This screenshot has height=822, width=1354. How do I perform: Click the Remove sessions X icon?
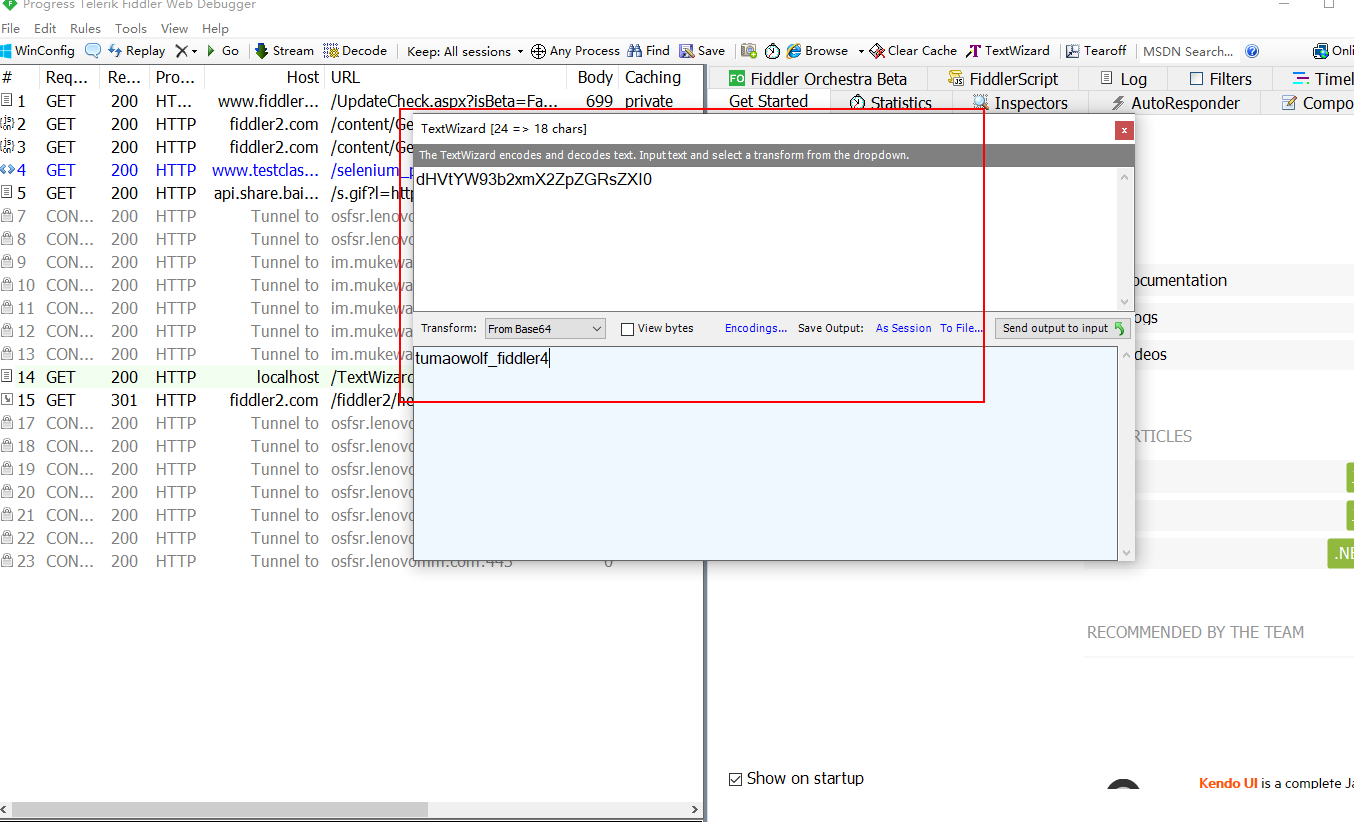(181, 51)
